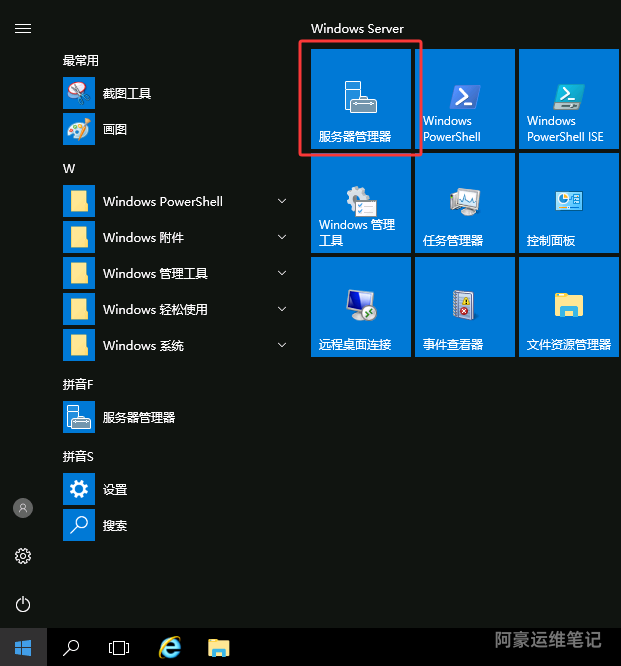621x666 pixels.
Task: Click the Windows PowerShell folder icon in the list
Action: [x=79, y=201]
